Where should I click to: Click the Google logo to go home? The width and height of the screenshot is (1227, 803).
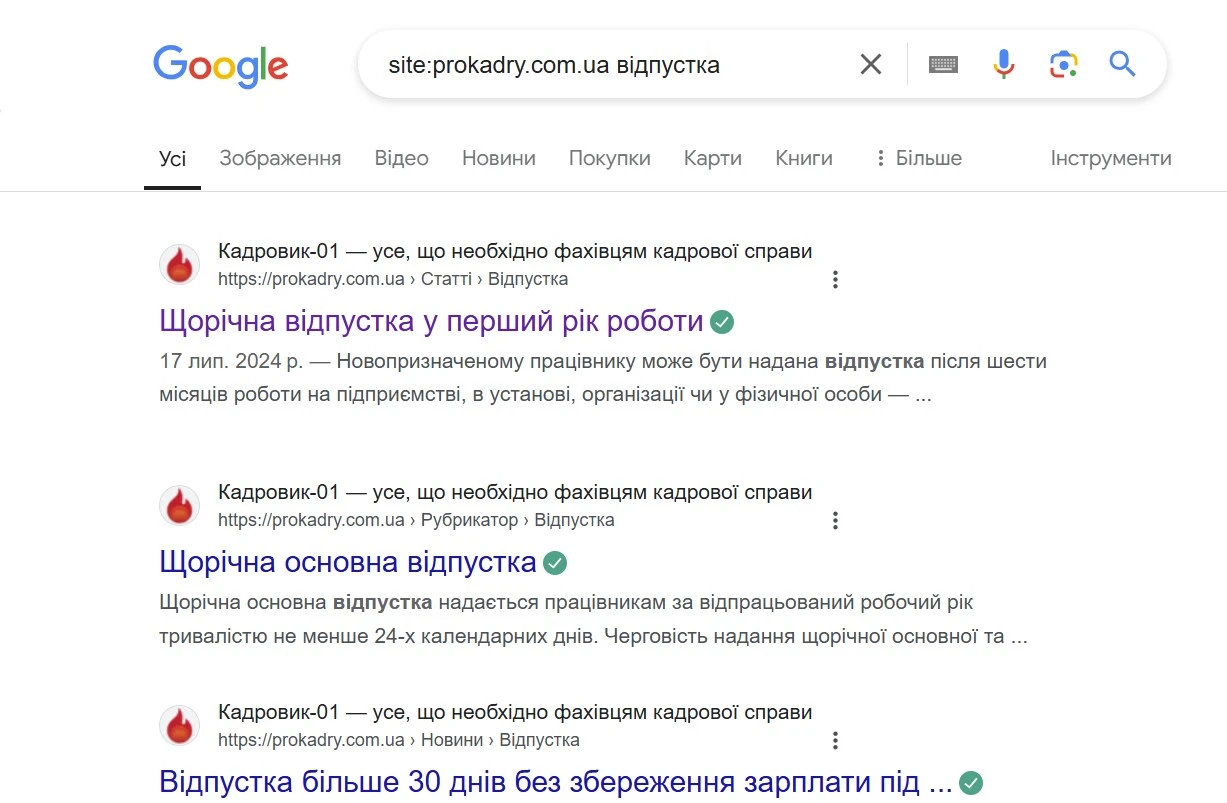coord(220,66)
